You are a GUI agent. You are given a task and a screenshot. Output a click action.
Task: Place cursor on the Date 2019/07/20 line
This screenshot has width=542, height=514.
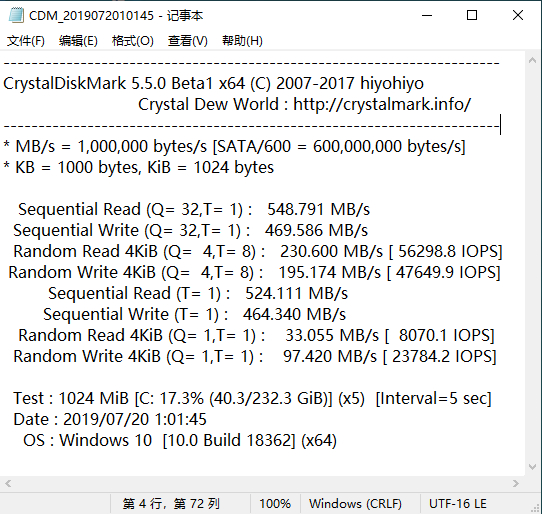point(110,419)
